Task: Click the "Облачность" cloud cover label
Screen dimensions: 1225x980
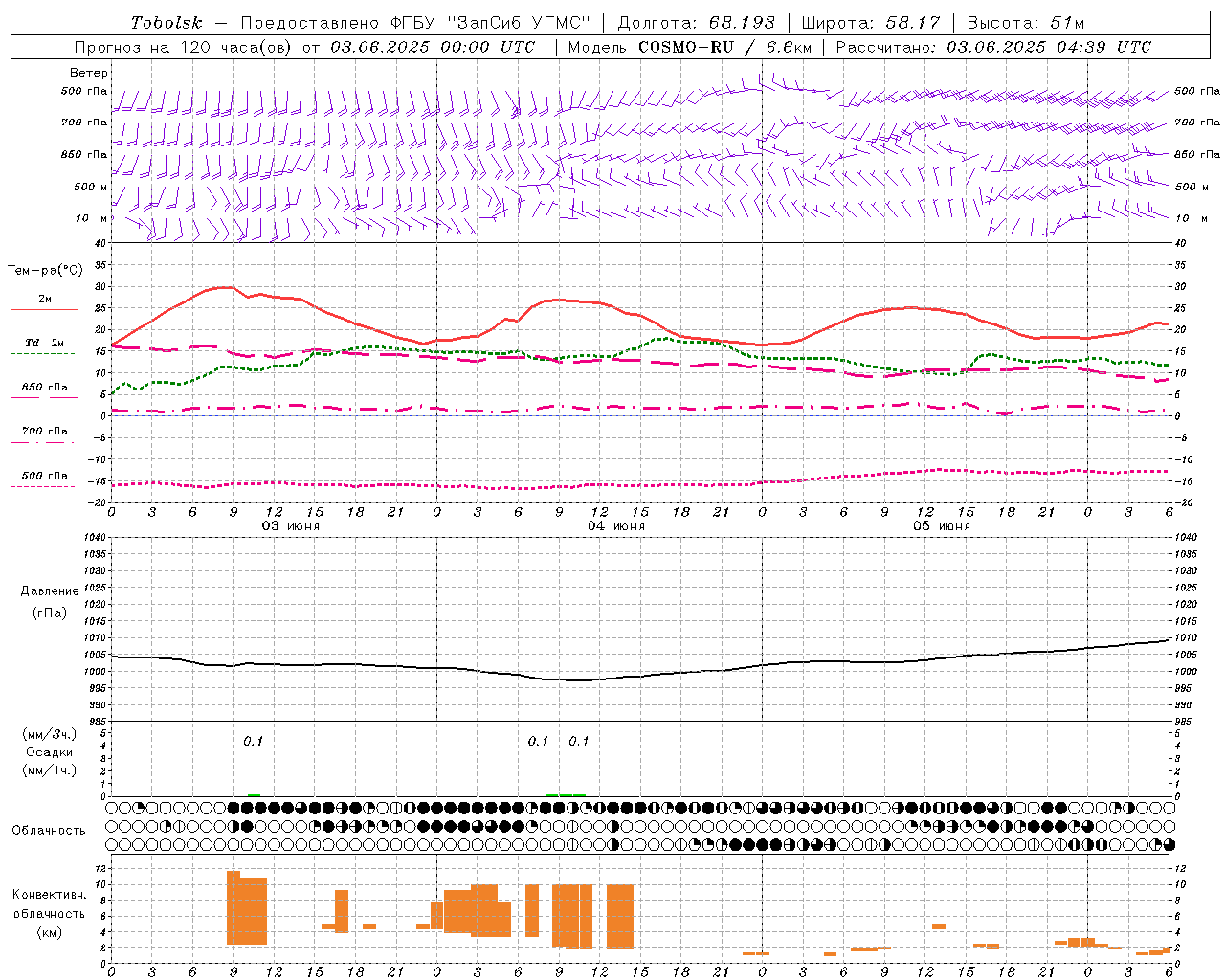Action: [x=49, y=831]
